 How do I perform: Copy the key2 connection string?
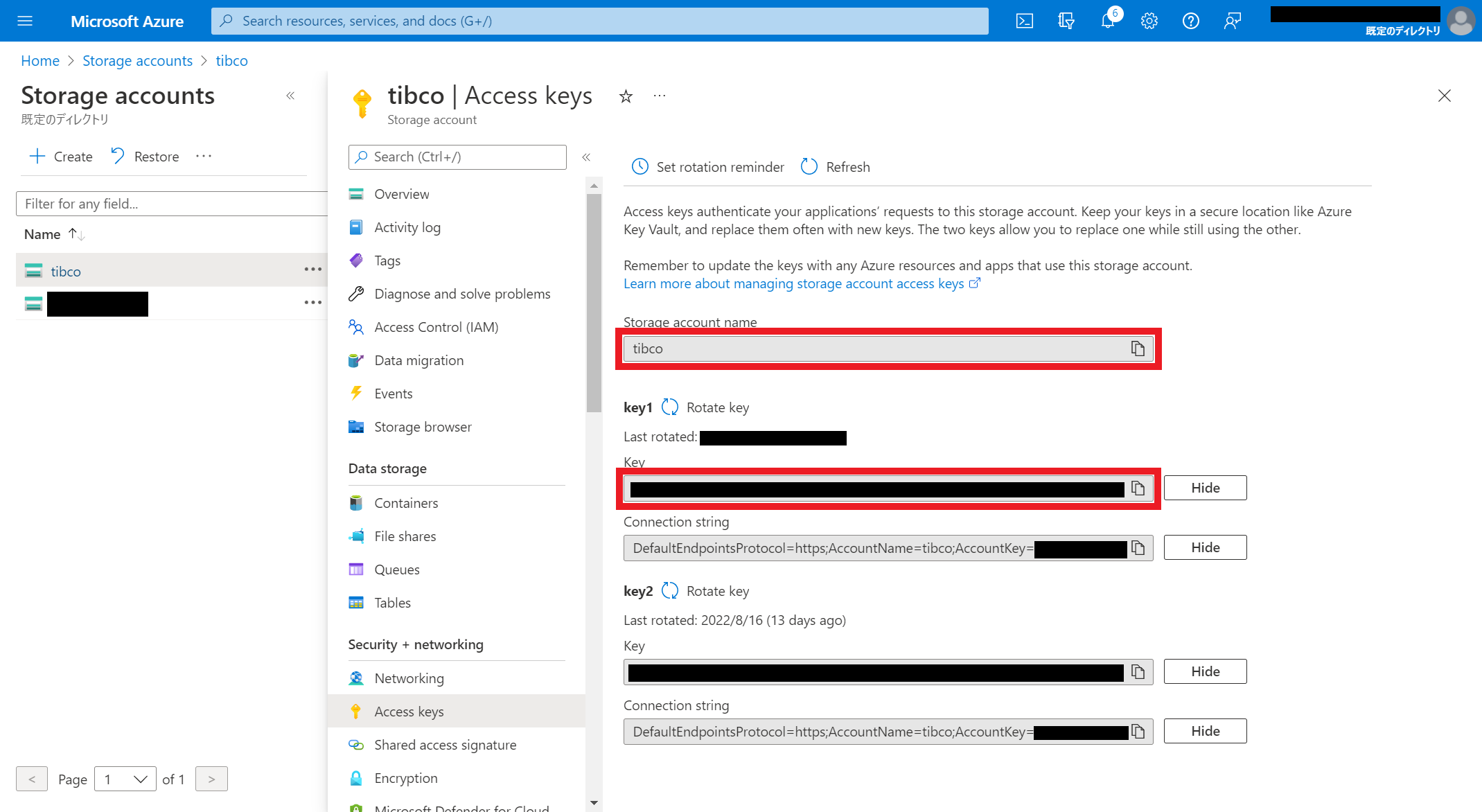click(1138, 732)
